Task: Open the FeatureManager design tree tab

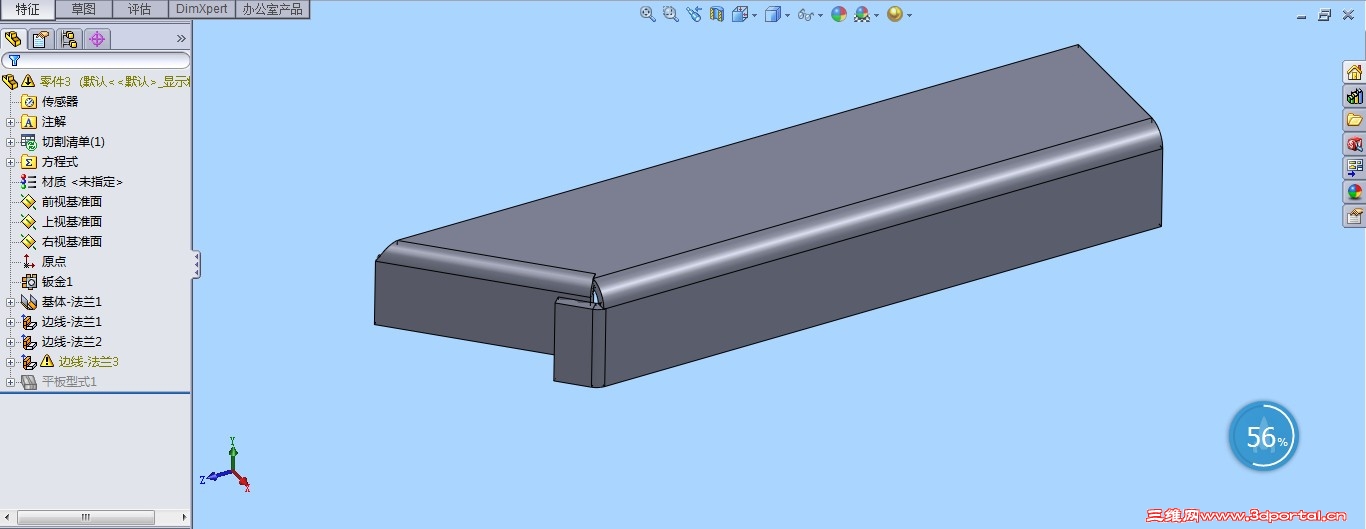Action: click(x=13, y=39)
